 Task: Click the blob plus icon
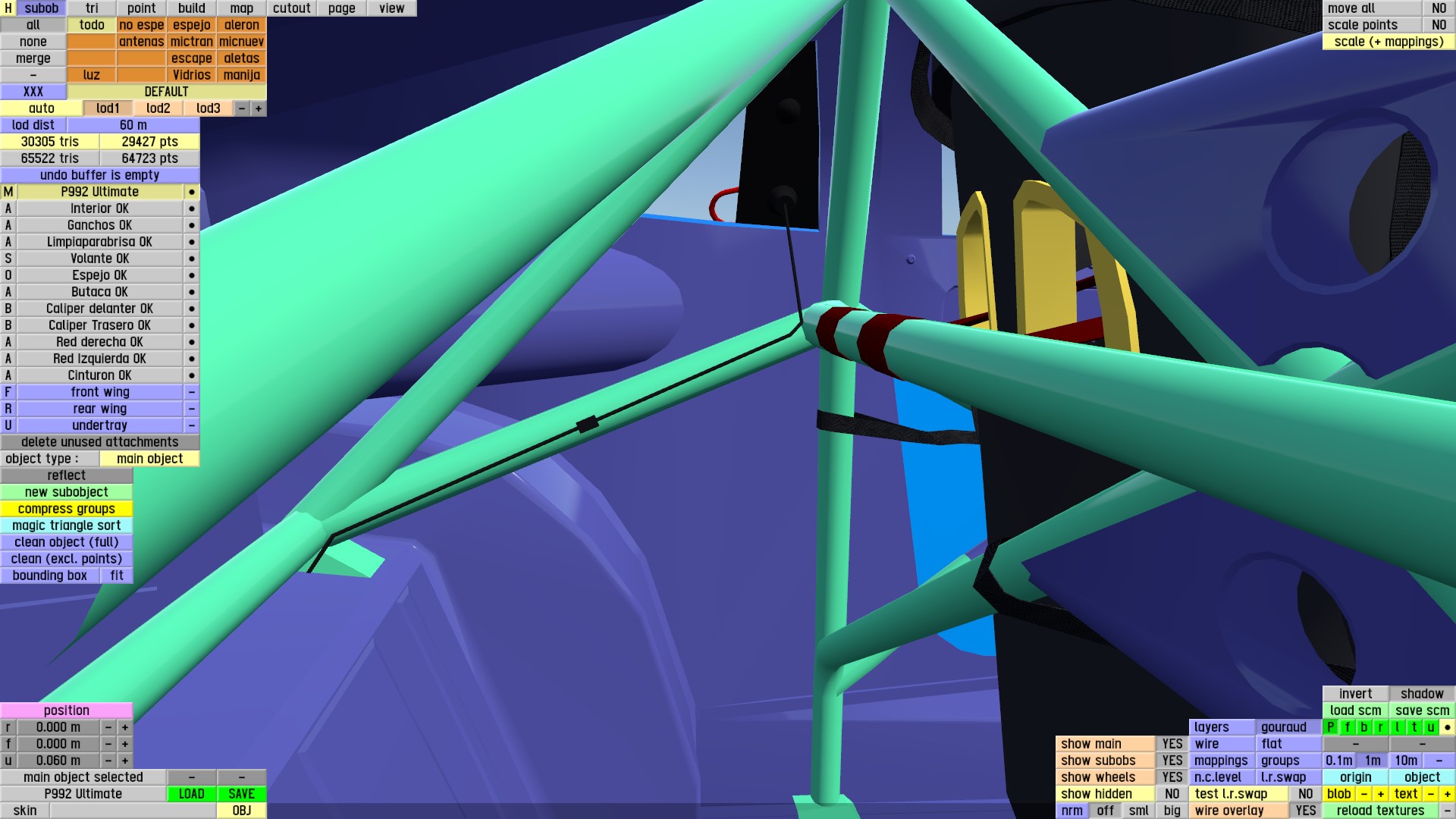coord(1380,794)
